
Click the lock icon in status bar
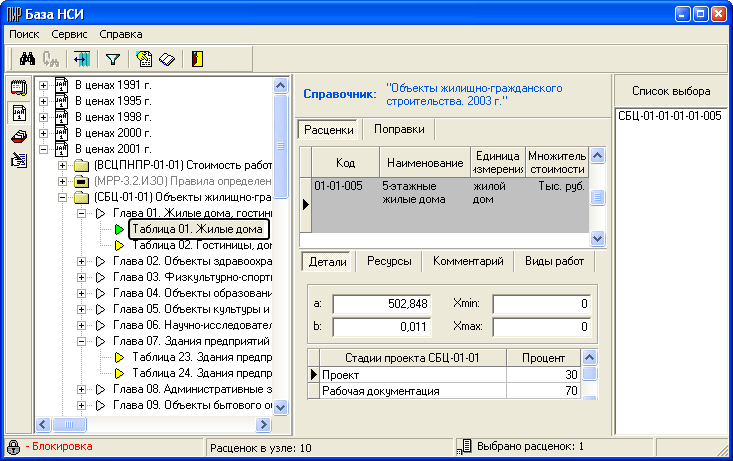[13, 447]
